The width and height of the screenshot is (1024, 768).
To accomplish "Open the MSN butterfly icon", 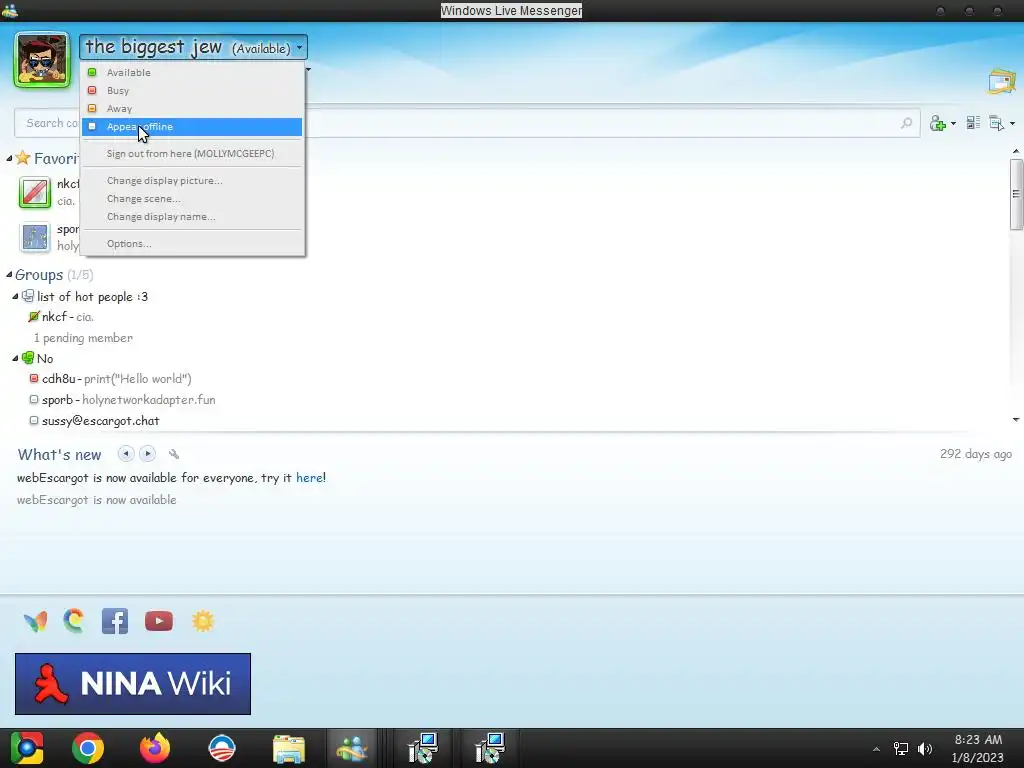I will [35, 621].
